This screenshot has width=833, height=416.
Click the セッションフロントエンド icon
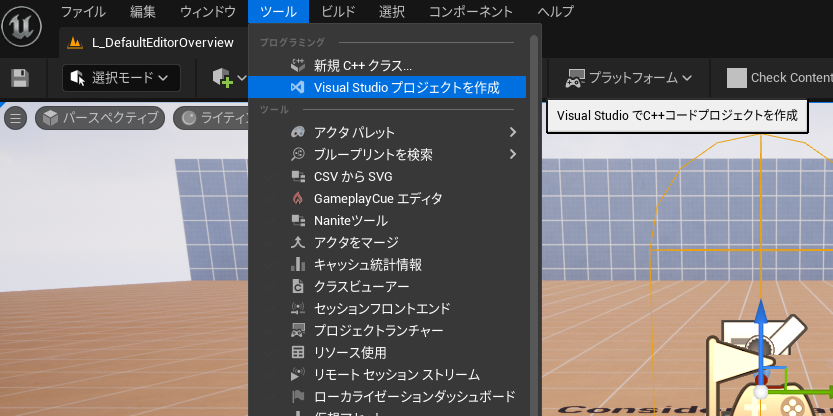298,308
